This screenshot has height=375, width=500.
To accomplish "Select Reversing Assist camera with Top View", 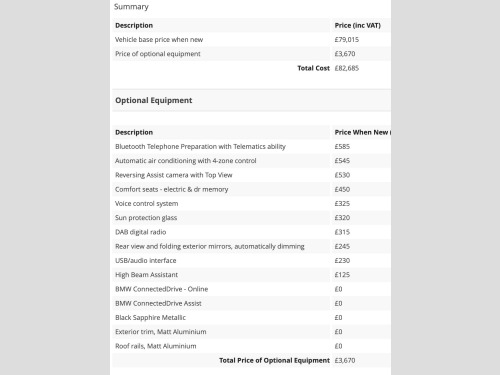I will point(174,175).
